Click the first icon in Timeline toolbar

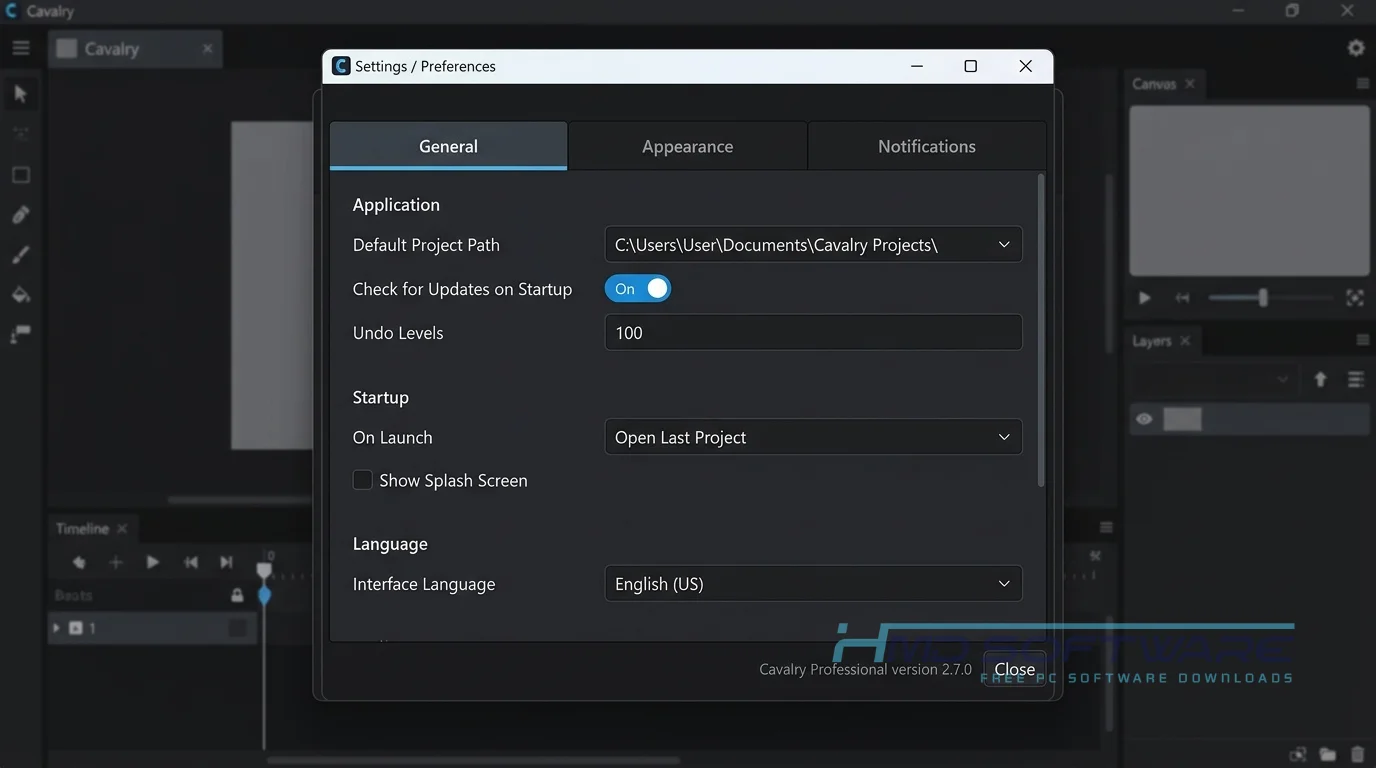[x=79, y=562]
